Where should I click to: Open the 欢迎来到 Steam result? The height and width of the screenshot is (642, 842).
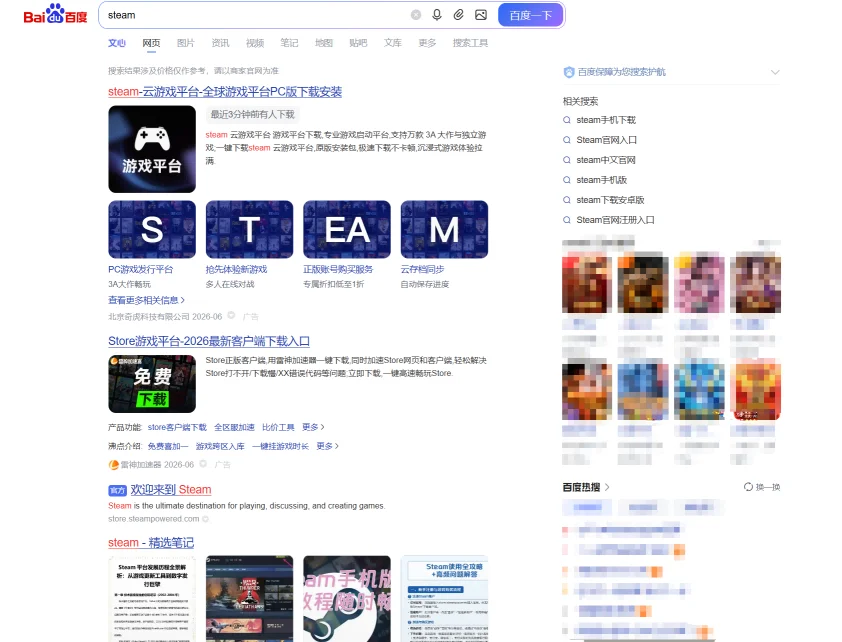(171, 490)
